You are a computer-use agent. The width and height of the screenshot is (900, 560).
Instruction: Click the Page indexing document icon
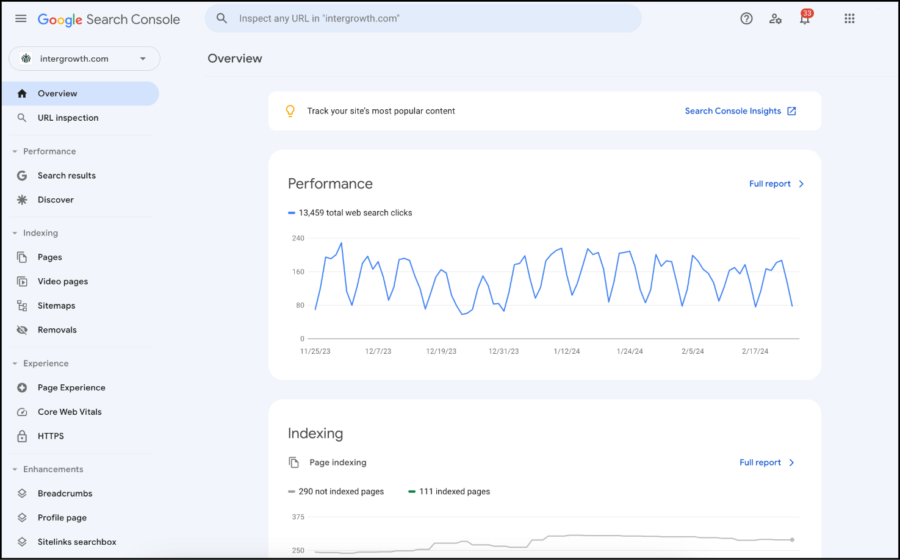294,462
